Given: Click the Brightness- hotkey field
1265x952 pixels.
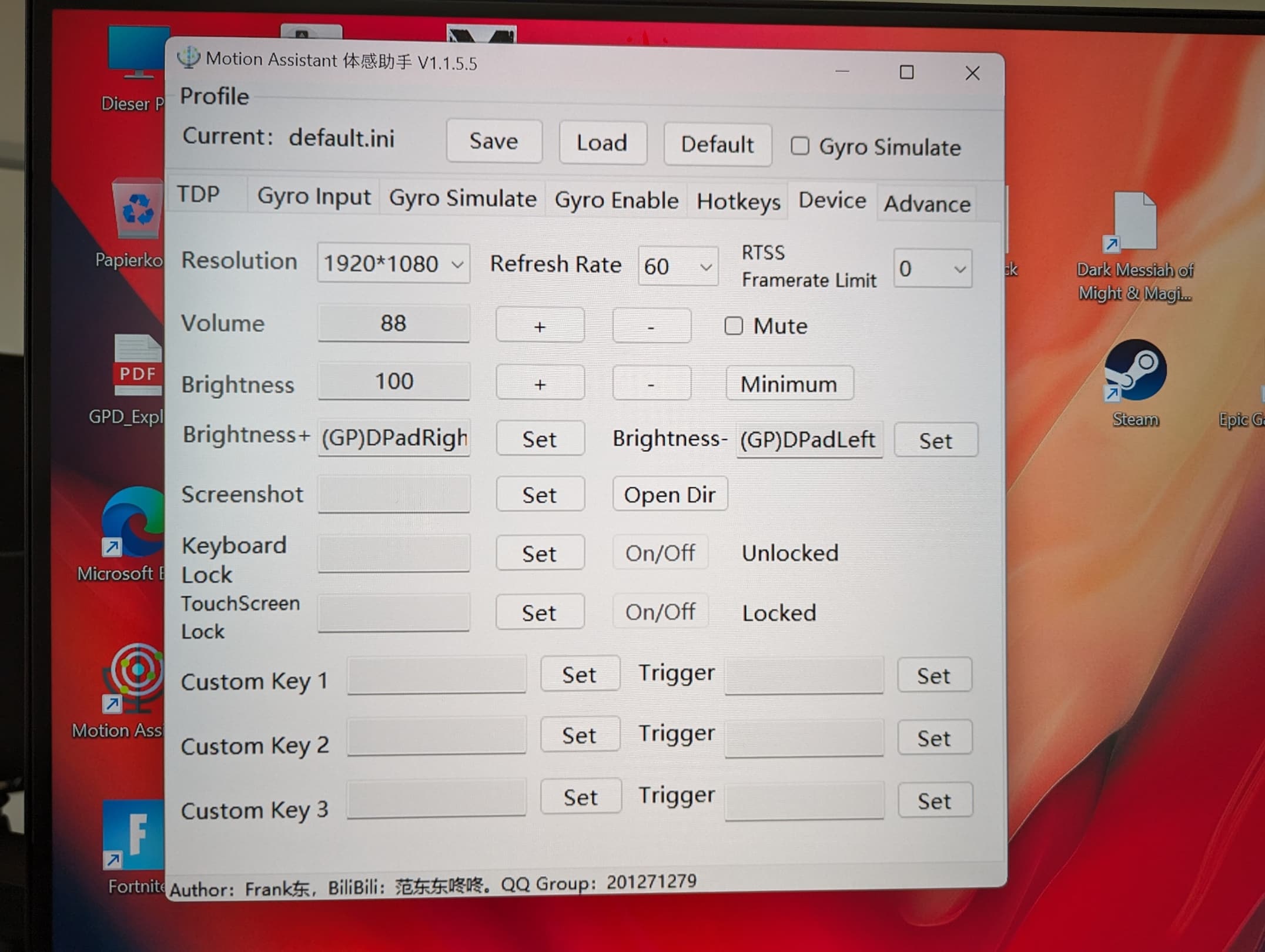Looking at the screenshot, I should tap(809, 439).
